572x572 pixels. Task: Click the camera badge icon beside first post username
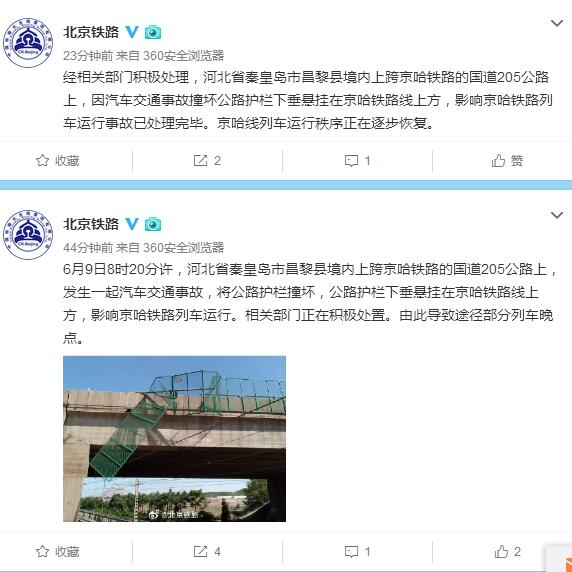153,32
